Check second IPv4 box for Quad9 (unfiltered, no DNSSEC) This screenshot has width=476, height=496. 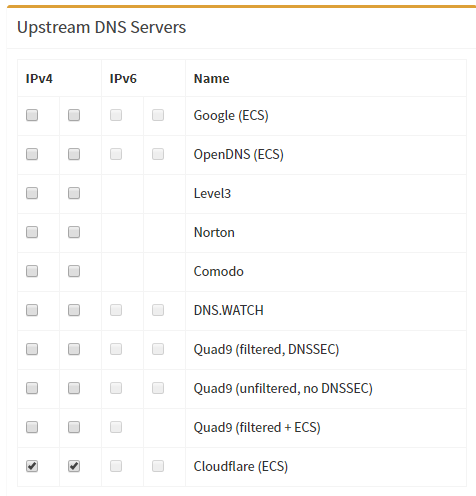click(74, 388)
